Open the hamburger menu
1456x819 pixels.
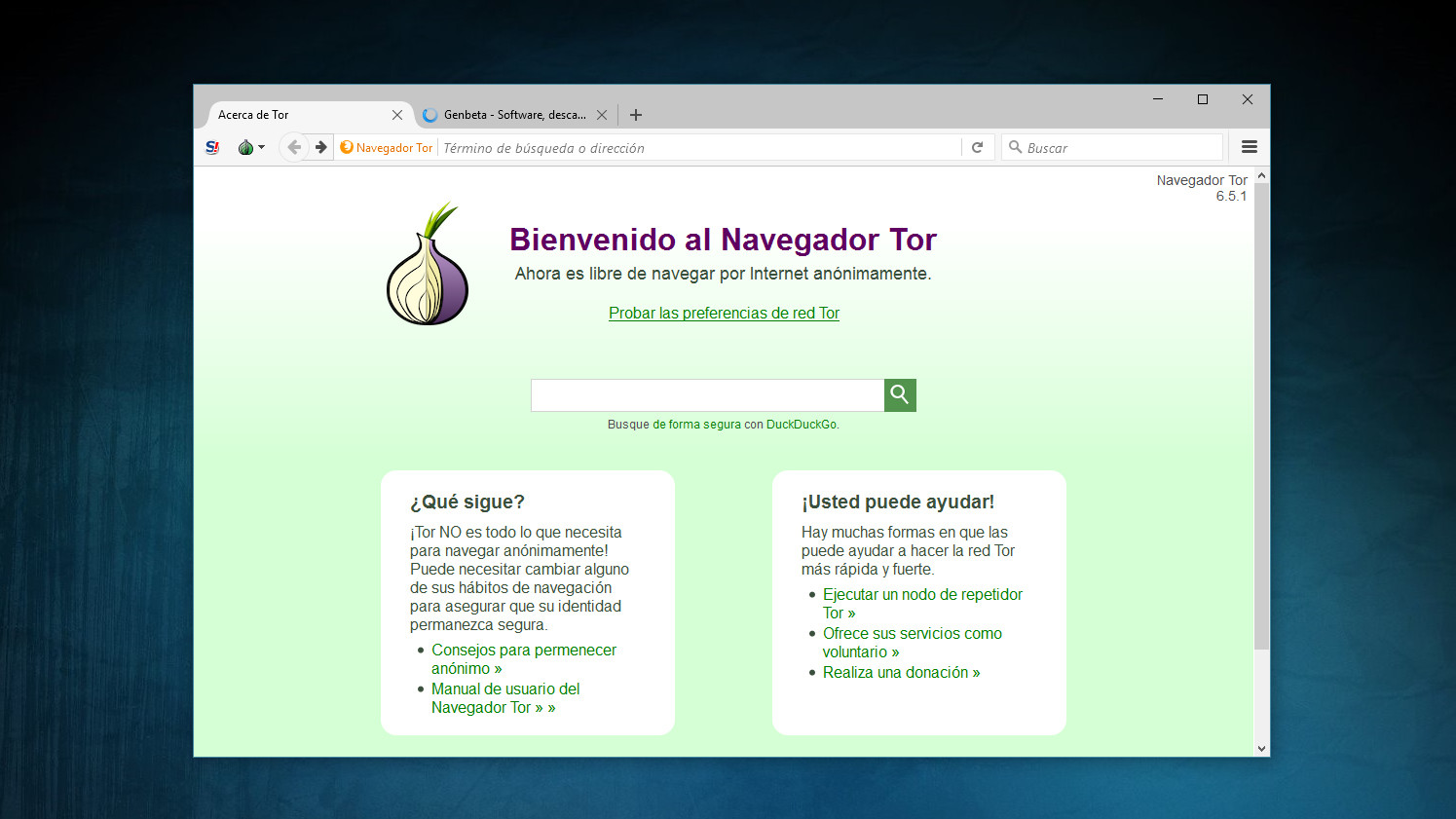coord(1249,147)
